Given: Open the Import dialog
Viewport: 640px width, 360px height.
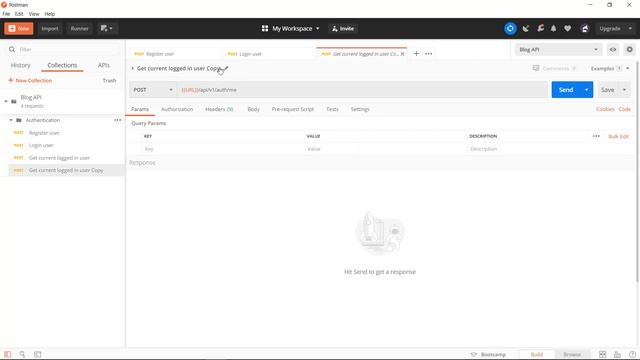Looking at the screenshot, I should (50, 29).
